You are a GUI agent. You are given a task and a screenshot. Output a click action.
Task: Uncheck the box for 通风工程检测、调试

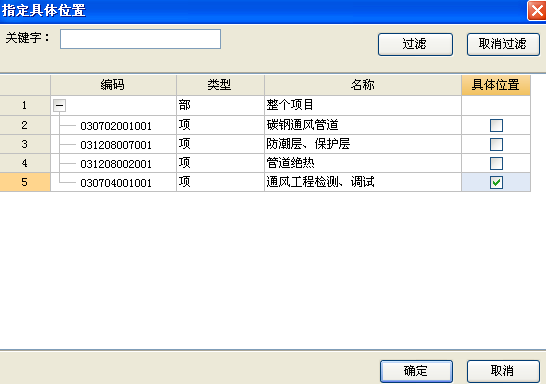[496, 182]
